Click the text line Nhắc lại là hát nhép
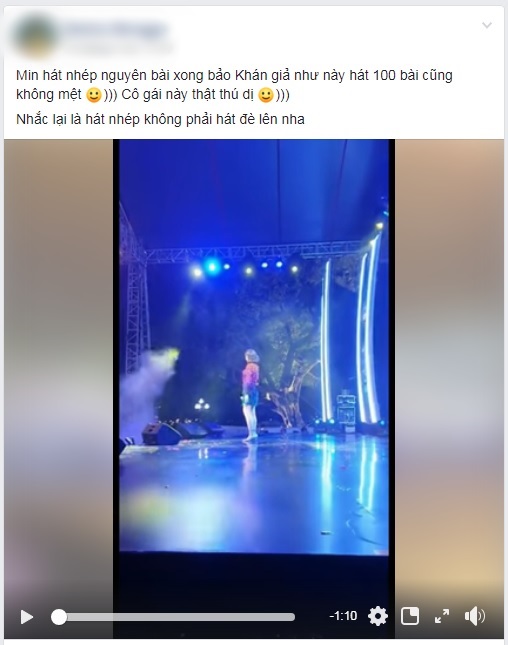The image size is (508, 645). tap(160, 119)
